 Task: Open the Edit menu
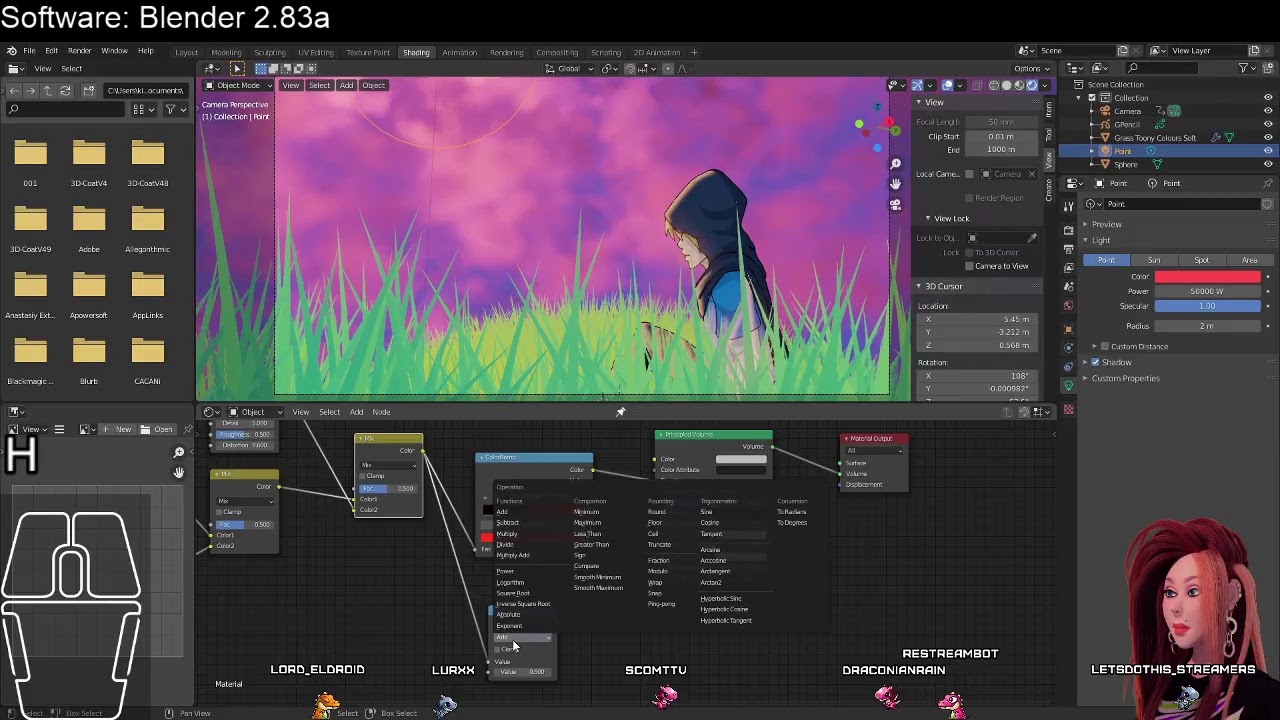click(52, 51)
